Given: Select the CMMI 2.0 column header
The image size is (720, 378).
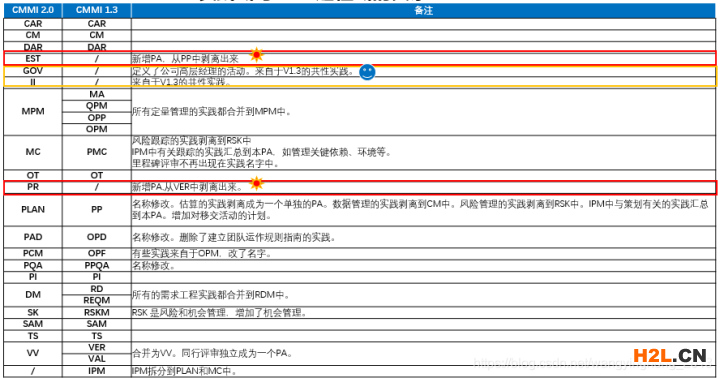Looking at the screenshot, I should click(33, 10).
